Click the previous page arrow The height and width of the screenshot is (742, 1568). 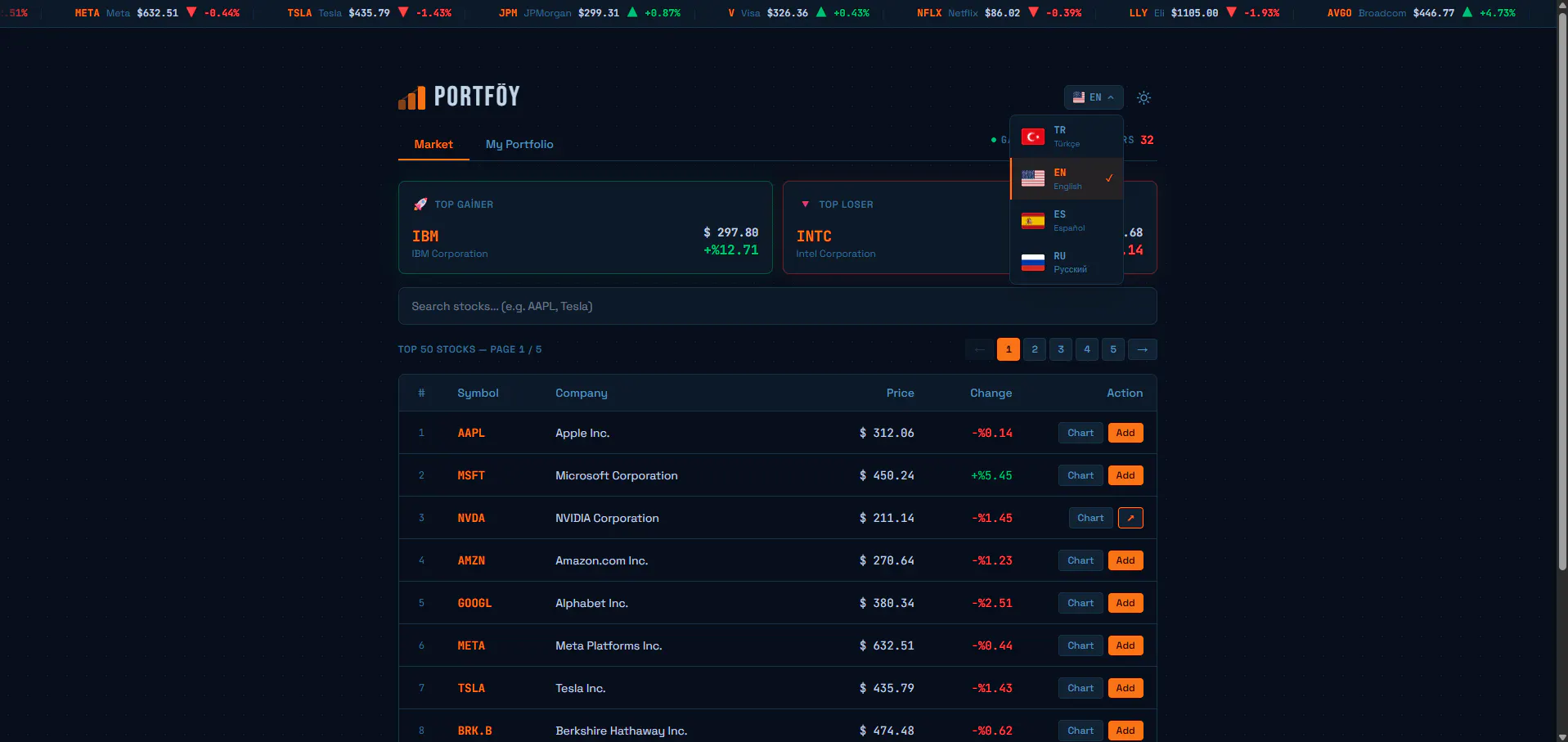pos(979,349)
